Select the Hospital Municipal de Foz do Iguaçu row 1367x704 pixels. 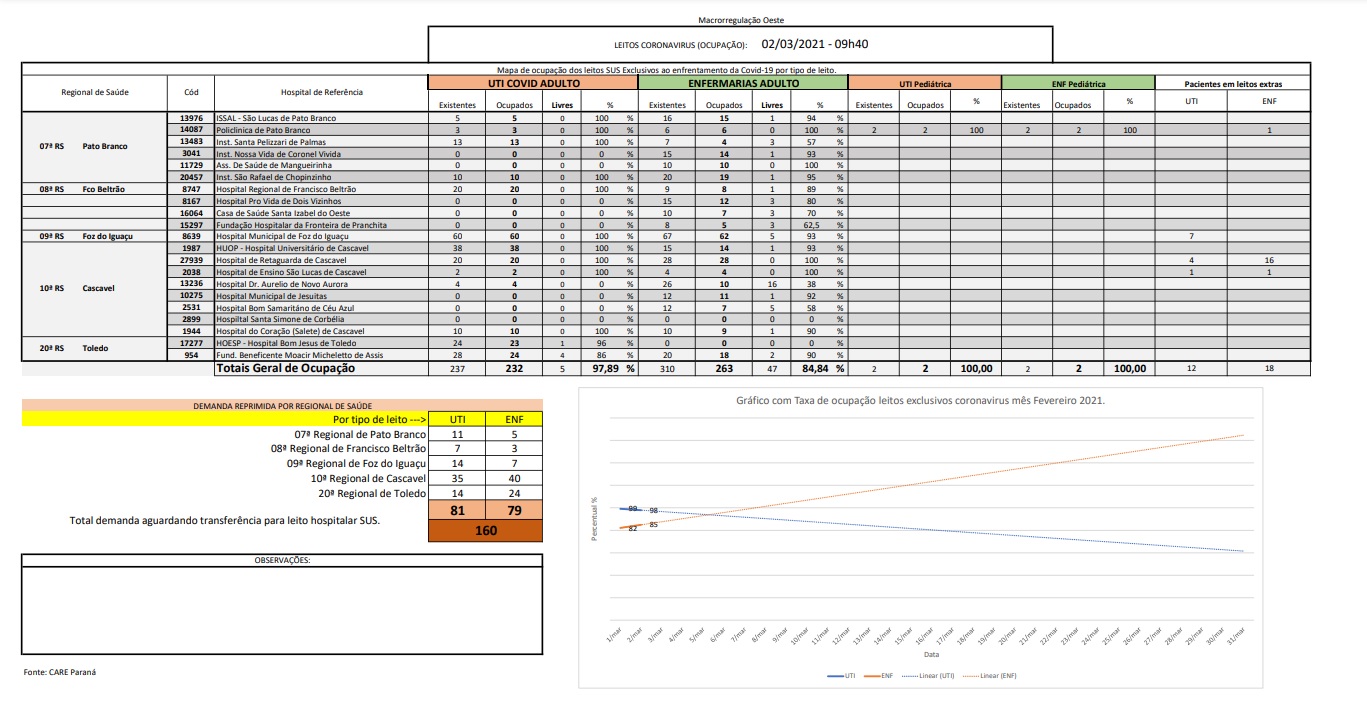321,236
